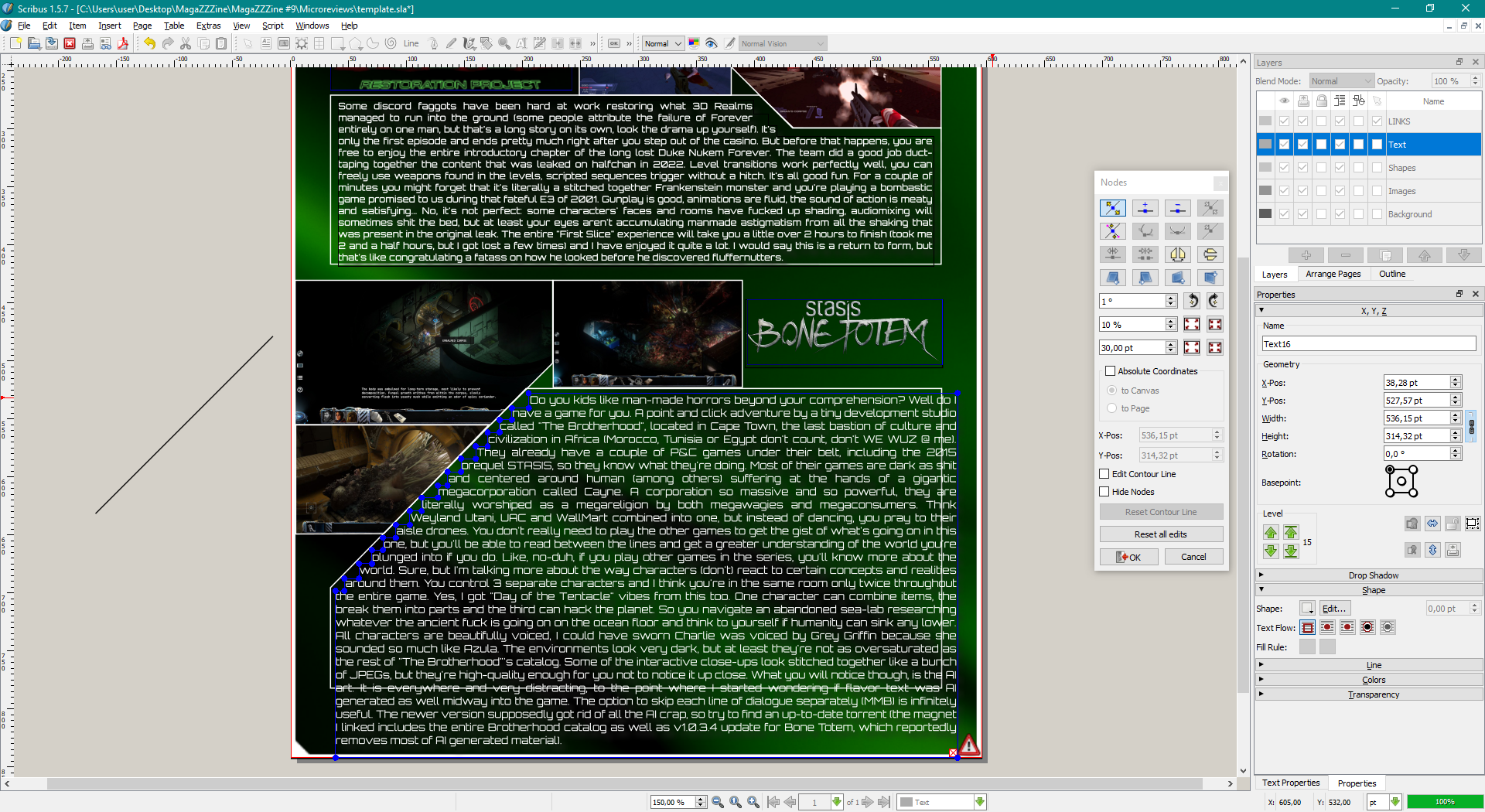The image size is (1485, 812).
Task: Rotate path counter-clockwise in Nodes panel
Action: point(1193,301)
